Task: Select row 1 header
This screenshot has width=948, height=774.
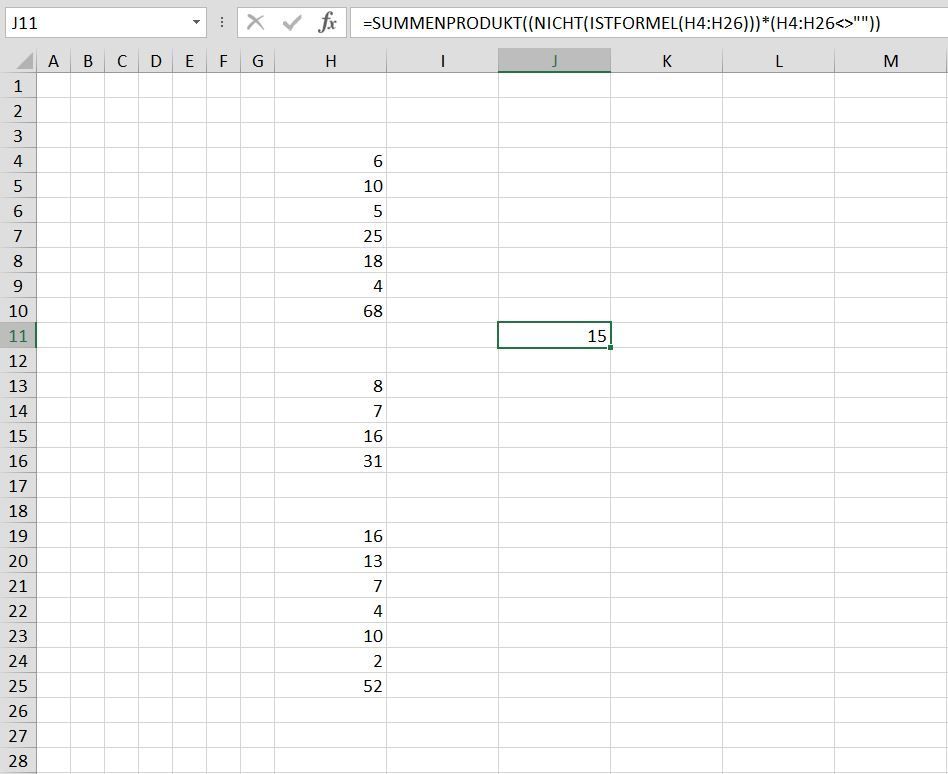Action: (x=18, y=86)
